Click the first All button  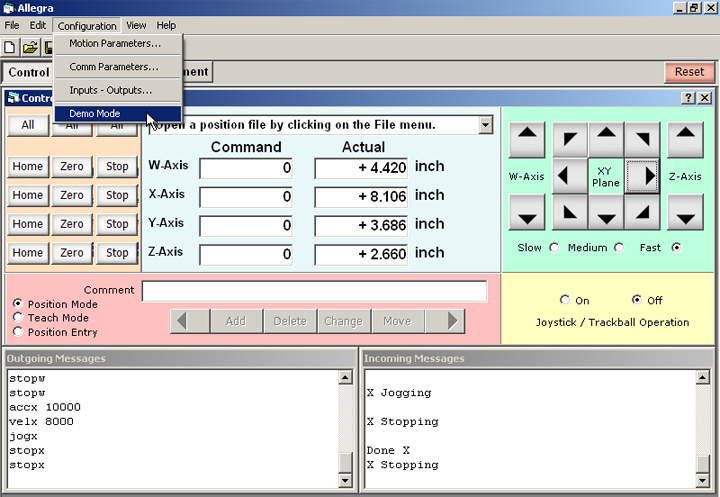coord(28,125)
